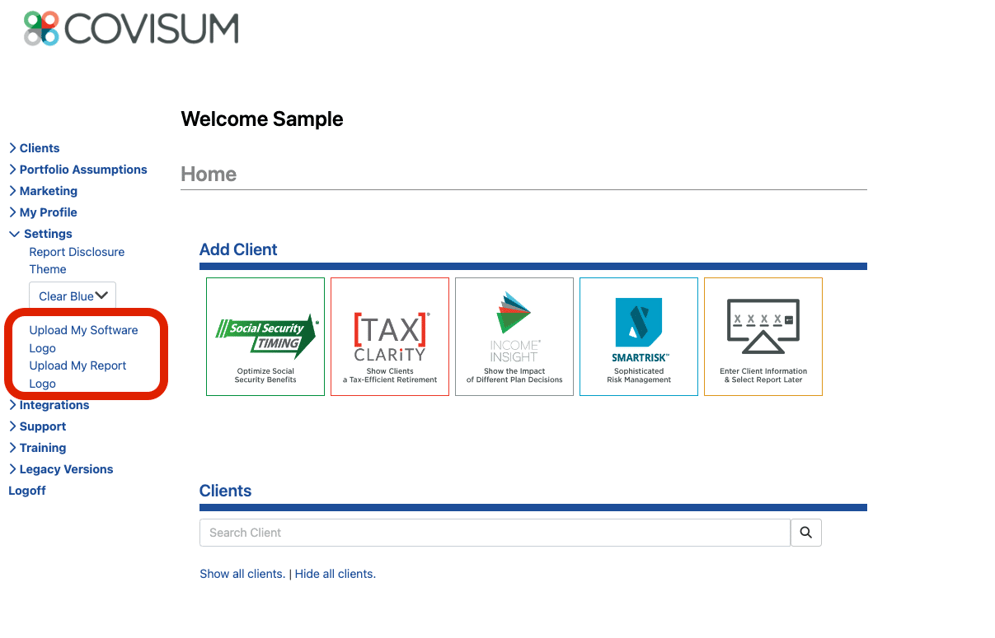The height and width of the screenshot is (638, 995).
Task: Open the Integrations menu
Action: click(x=54, y=405)
